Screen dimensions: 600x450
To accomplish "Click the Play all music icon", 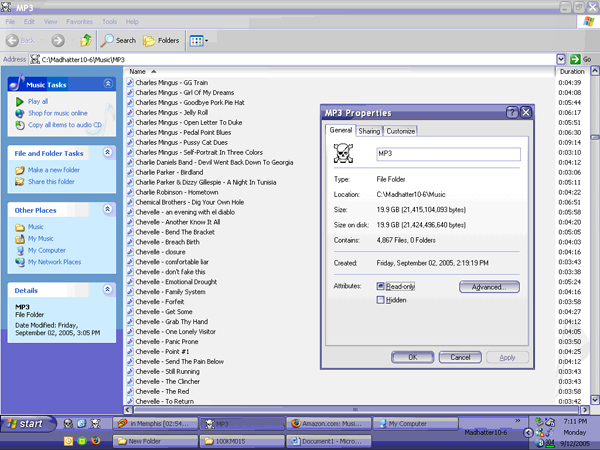I will click(x=19, y=102).
